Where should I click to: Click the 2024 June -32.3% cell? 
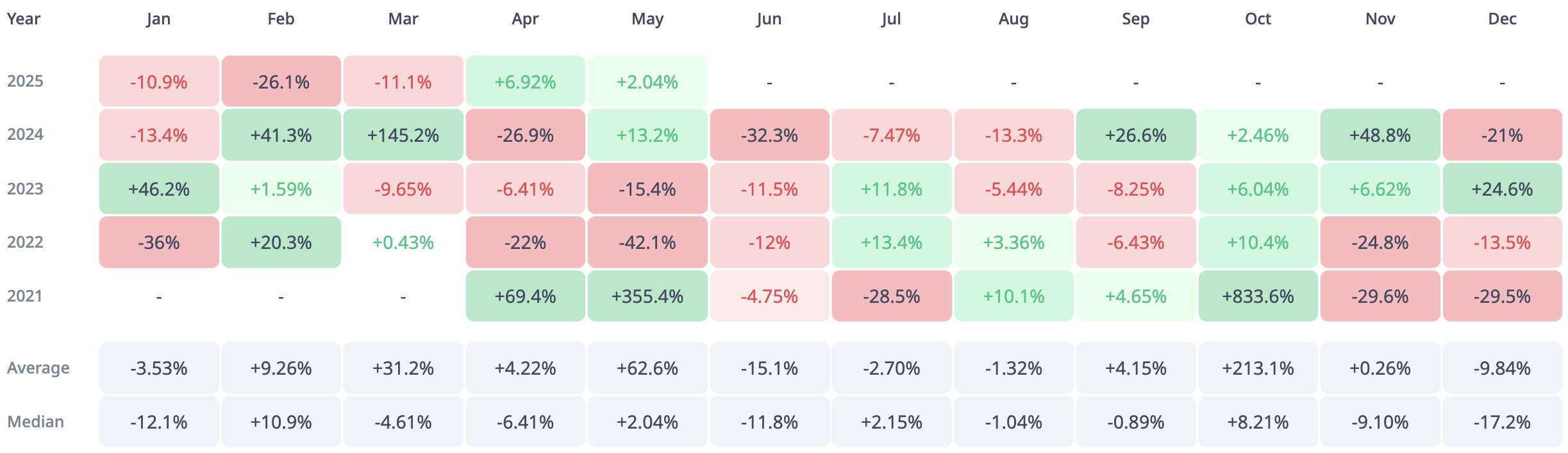pos(769,135)
